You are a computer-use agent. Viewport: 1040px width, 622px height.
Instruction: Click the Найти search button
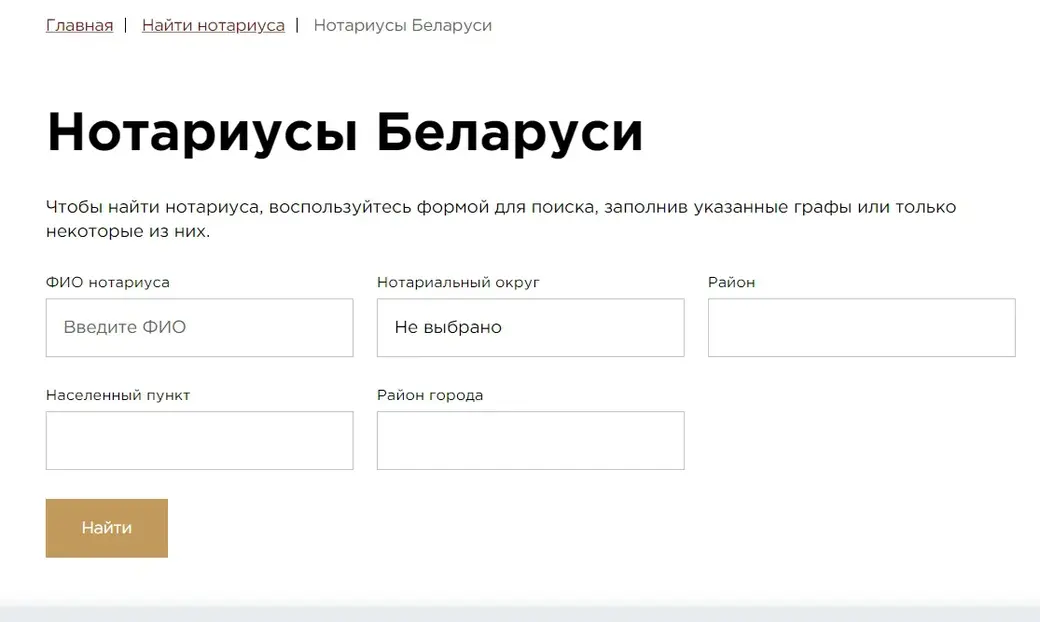pyautogui.click(x=106, y=528)
